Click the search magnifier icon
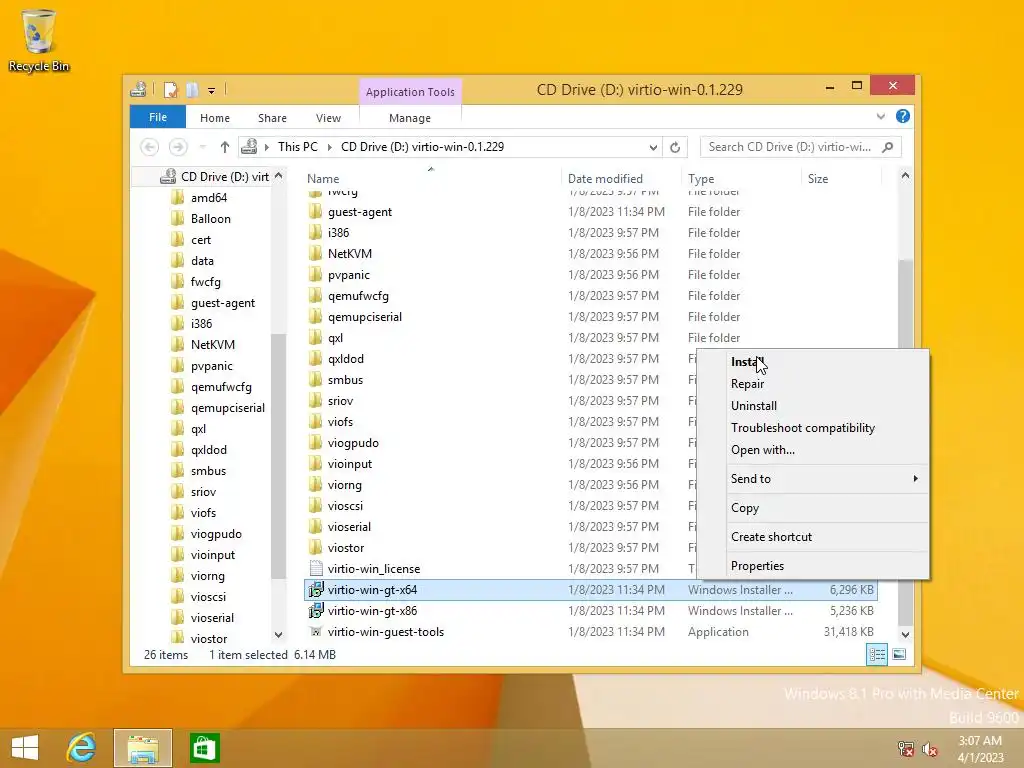 point(888,147)
